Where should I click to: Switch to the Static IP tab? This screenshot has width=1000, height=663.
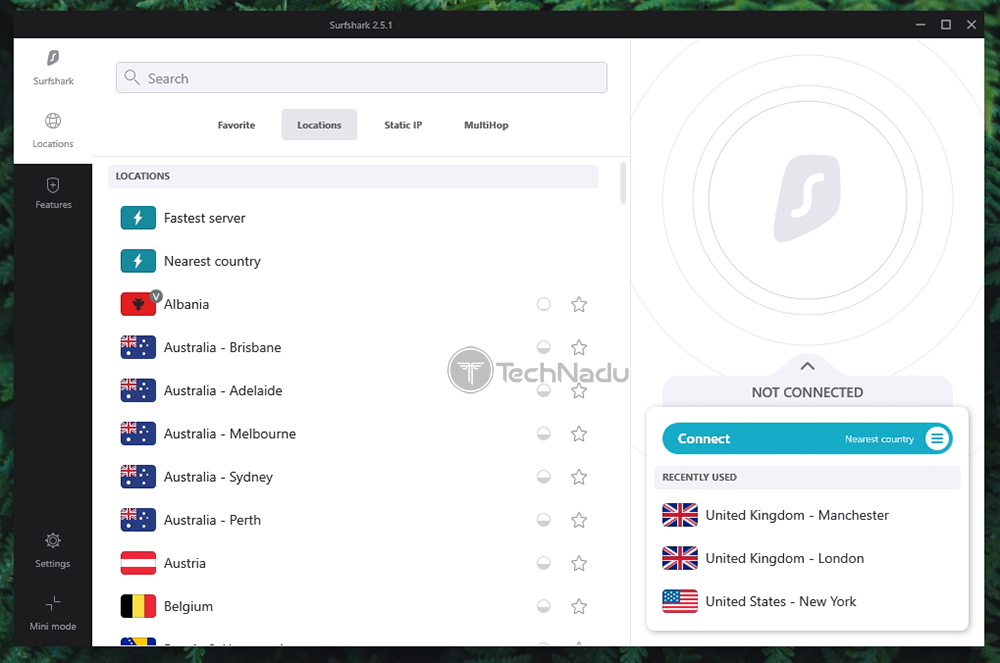point(403,125)
